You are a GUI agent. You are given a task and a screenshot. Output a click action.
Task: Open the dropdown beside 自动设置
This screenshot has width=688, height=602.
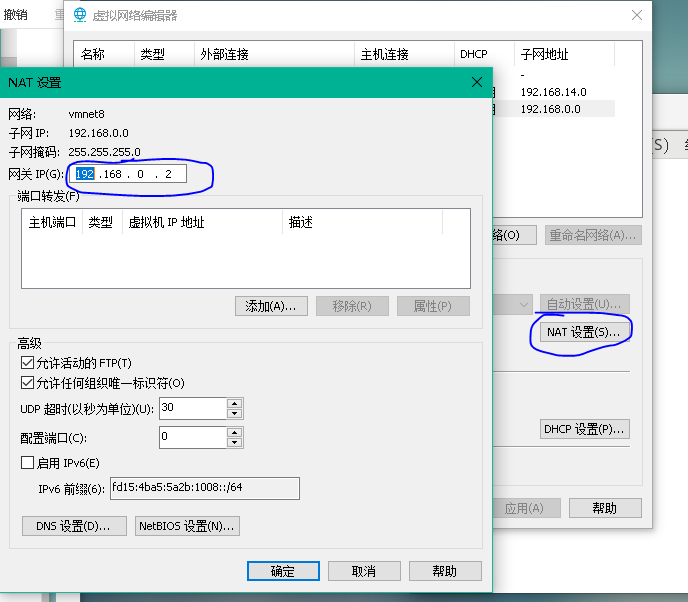click(x=523, y=304)
